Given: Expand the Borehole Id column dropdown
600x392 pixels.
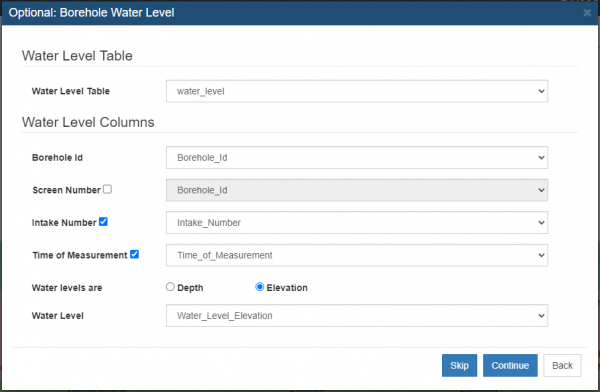Looking at the screenshot, I should (x=357, y=157).
